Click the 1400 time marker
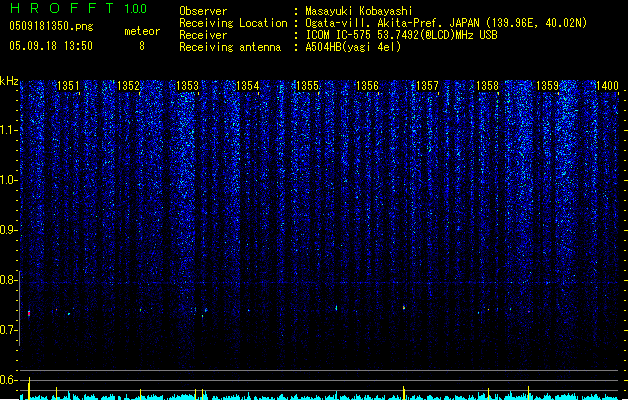The width and height of the screenshot is (629, 400). pyautogui.click(x=607, y=86)
